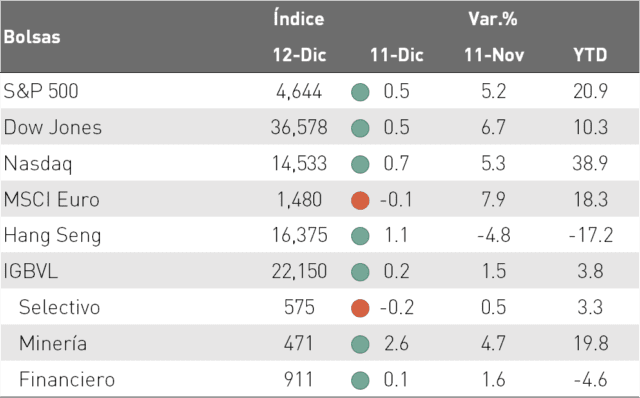Click the Minería row label
The image size is (640, 398).
(x=53, y=342)
